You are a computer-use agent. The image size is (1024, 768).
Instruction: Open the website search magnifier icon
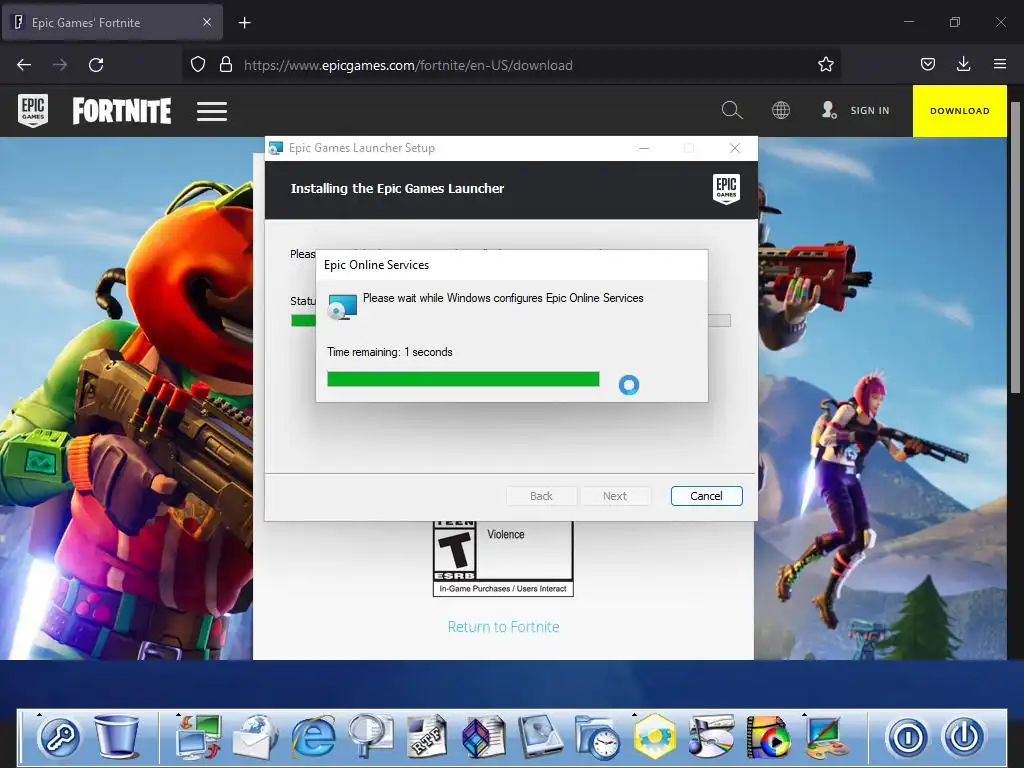click(731, 110)
